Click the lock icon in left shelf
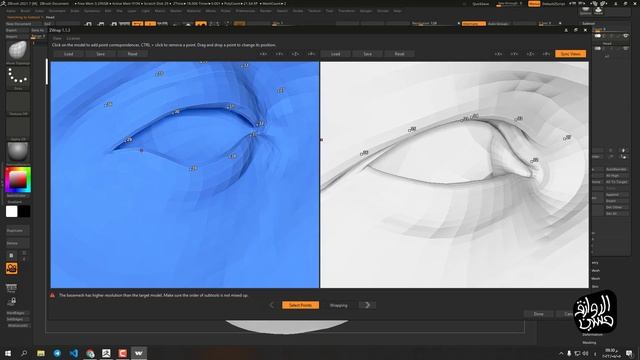 click(x=11, y=302)
